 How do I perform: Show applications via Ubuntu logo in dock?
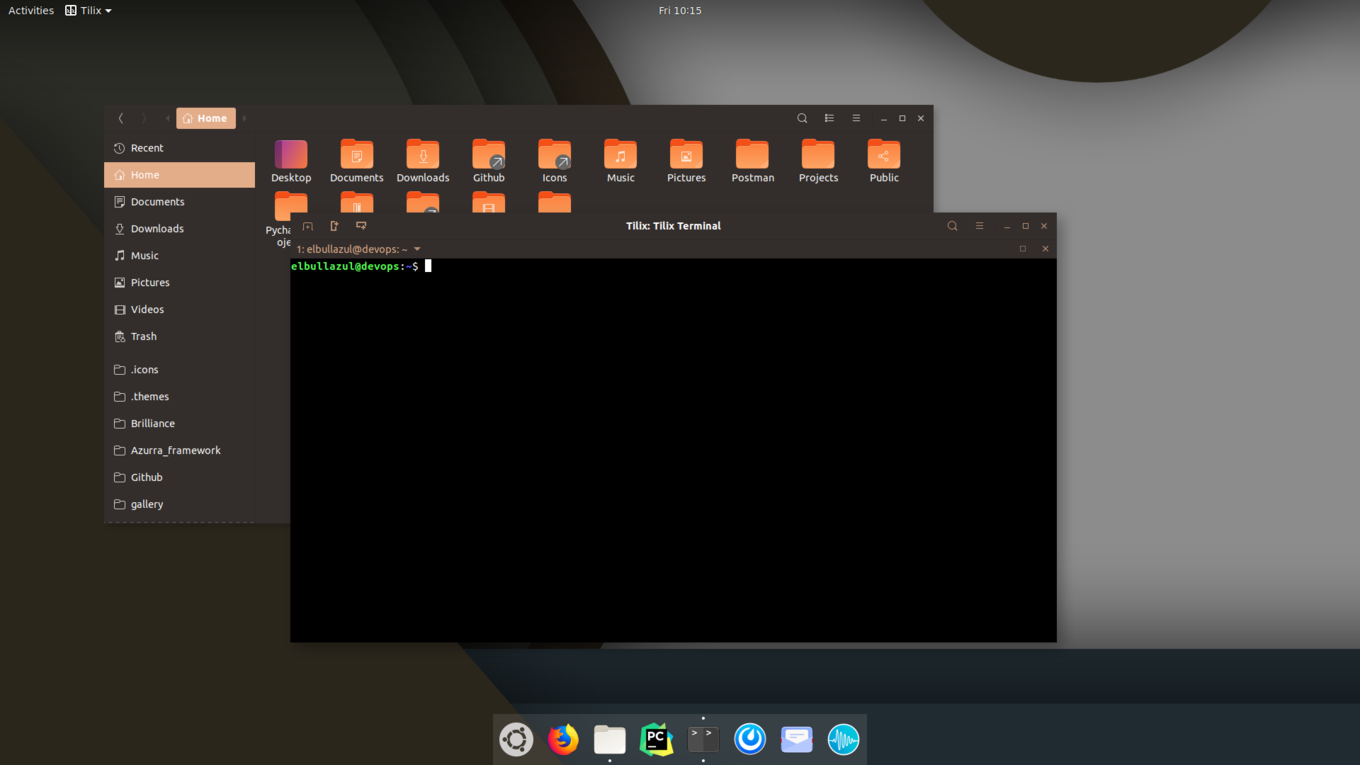tap(516, 740)
